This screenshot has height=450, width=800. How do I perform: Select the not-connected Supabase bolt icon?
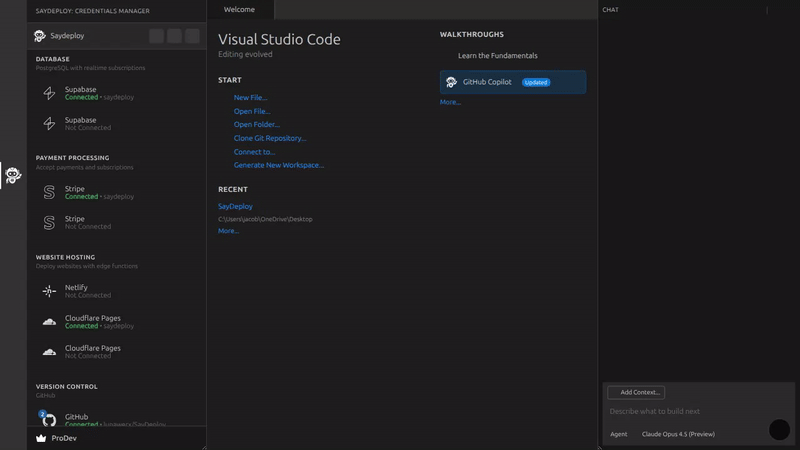[x=49, y=123]
